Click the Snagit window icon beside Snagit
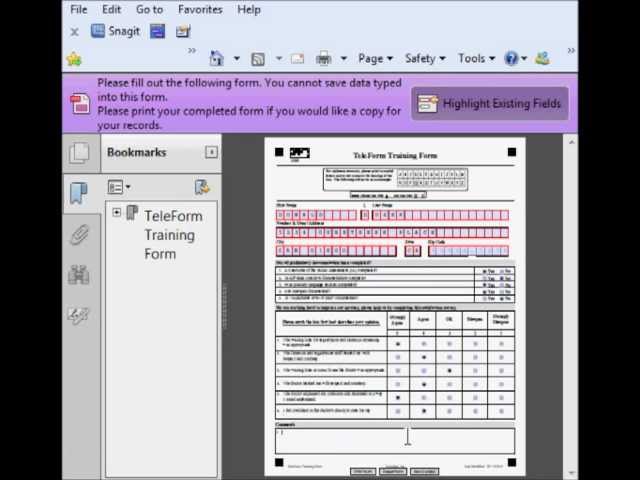640x480 pixels. pos(158,31)
